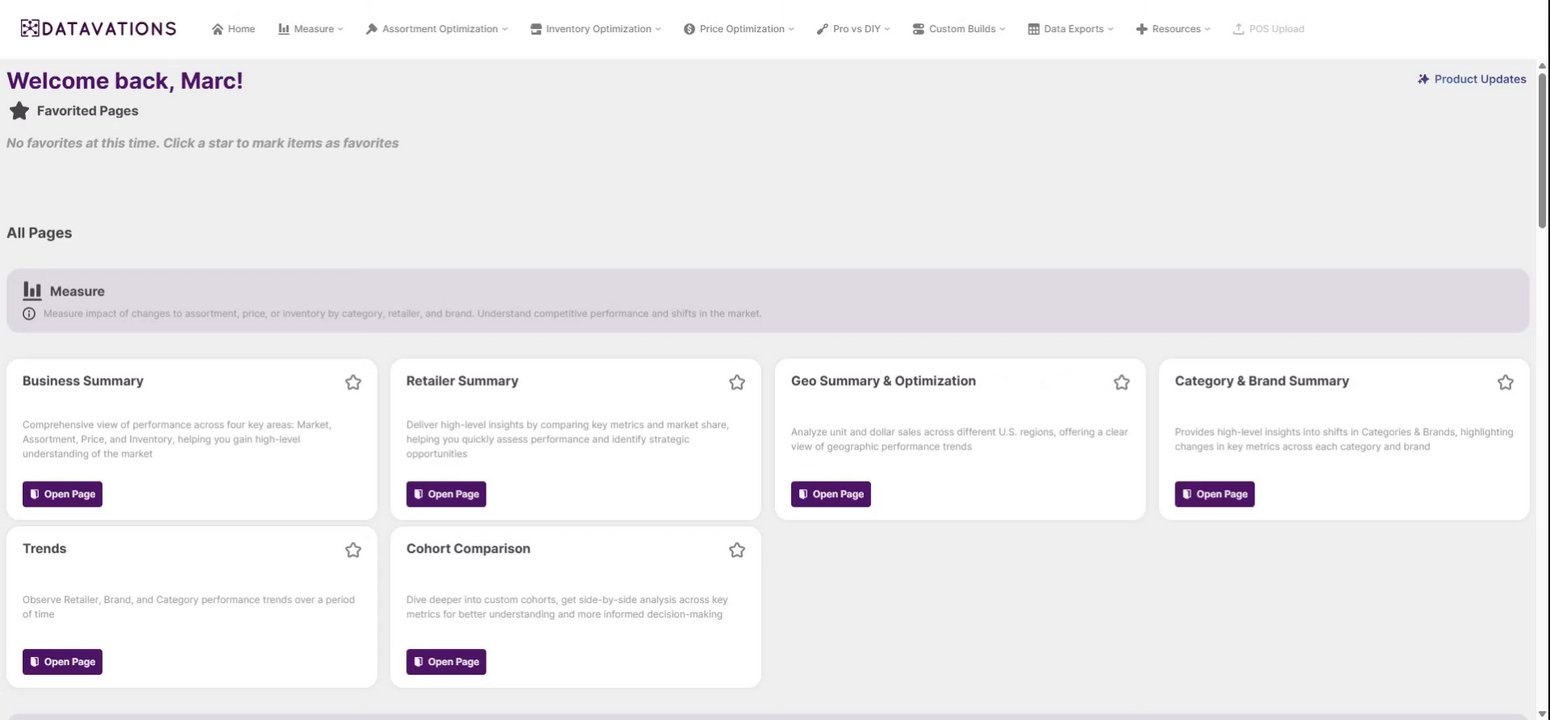Click the Custom Builds navbar icon
The height and width of the screenshot is (720, 1550).
pyautogui.click(x=918, y=29)
